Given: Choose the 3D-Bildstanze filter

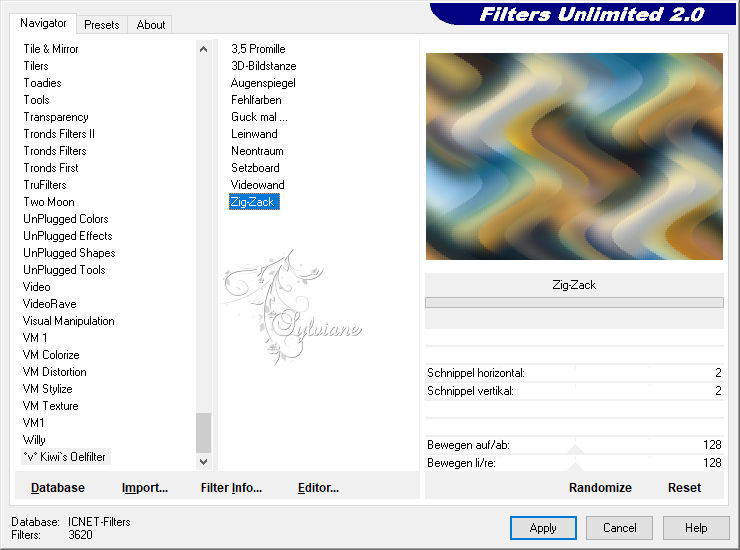Looking at the screenshot, I should 264,66.
